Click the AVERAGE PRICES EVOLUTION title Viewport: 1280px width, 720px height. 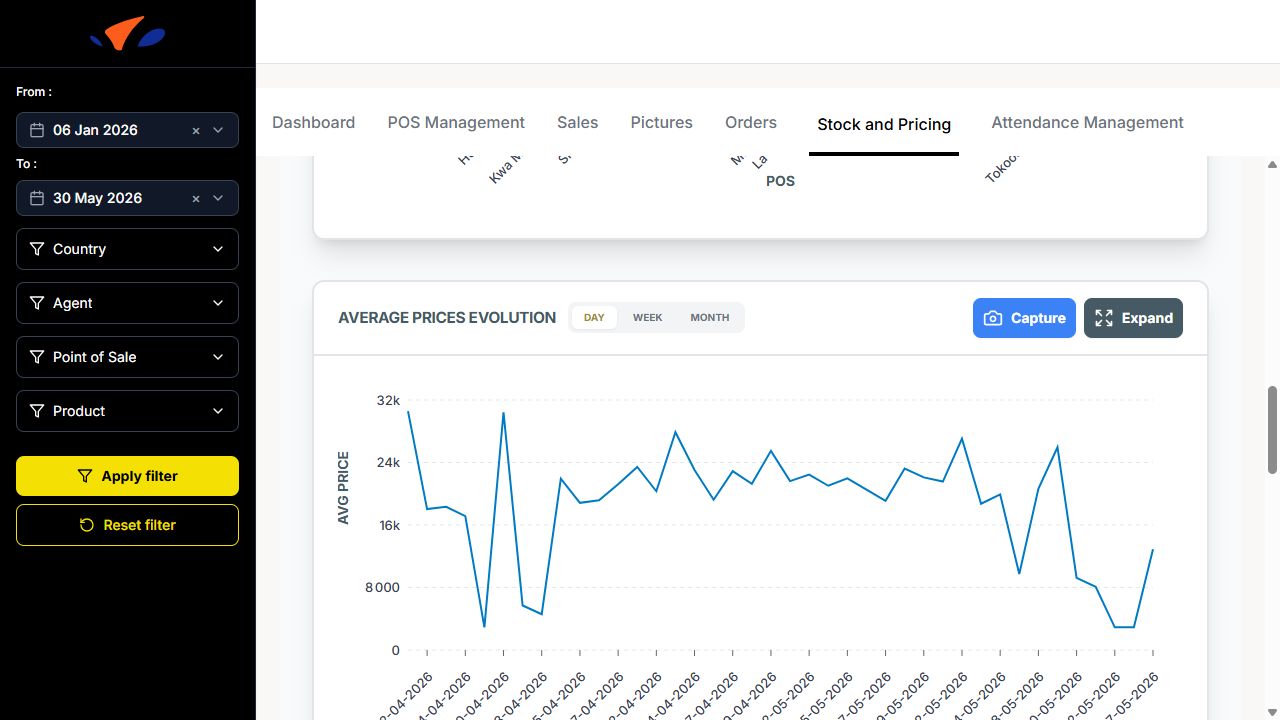(x=447, y=318)
